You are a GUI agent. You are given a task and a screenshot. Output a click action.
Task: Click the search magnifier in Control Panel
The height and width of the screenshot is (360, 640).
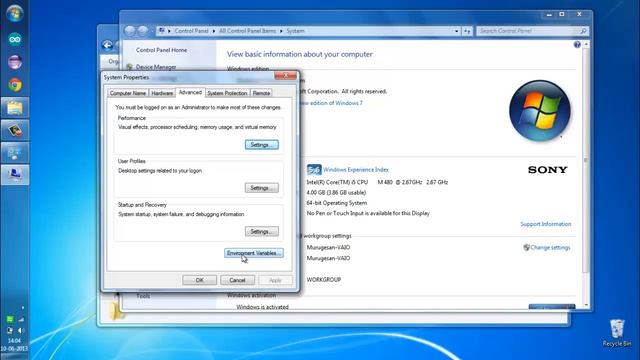coord(583,31)
